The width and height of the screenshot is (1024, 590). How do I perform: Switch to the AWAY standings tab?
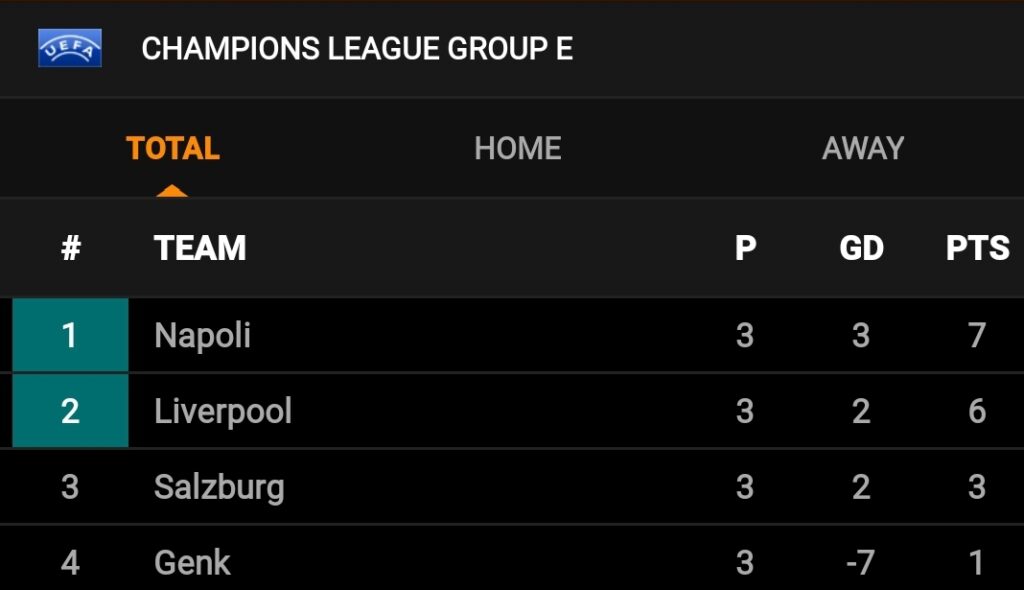pos(863,148)
